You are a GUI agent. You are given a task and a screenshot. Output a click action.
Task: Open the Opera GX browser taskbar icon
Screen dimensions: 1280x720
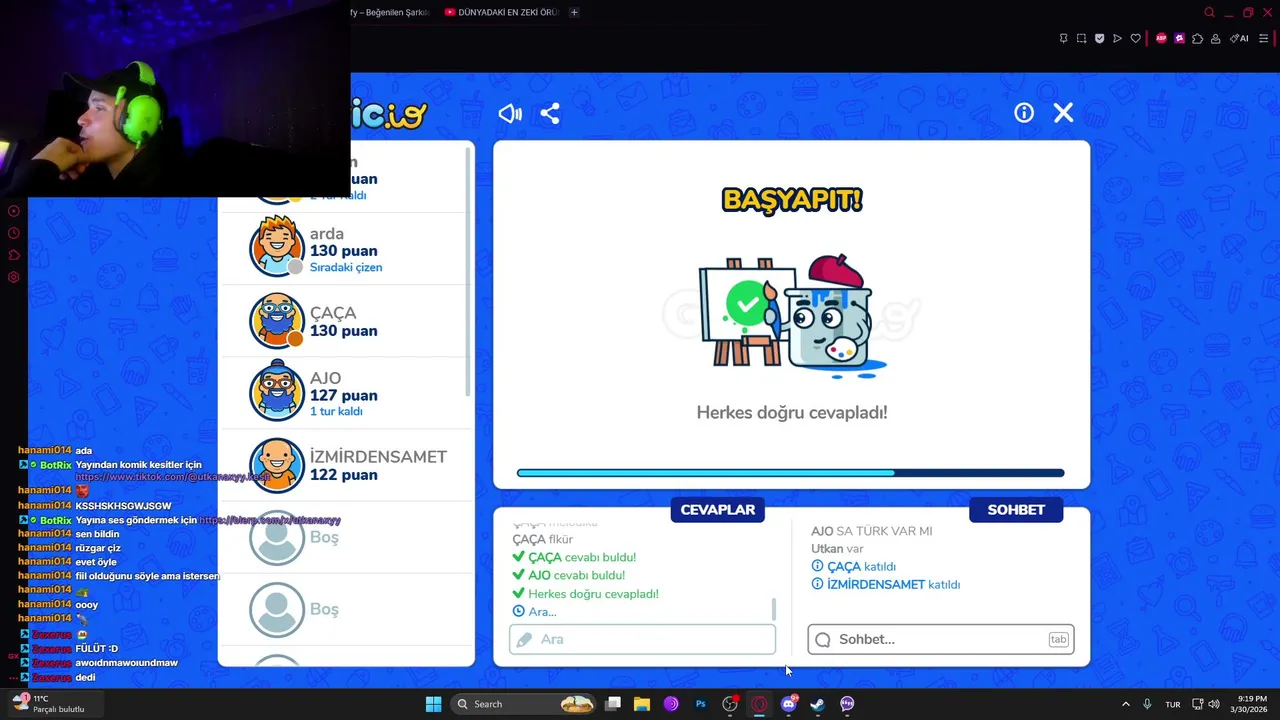[759, 704]
